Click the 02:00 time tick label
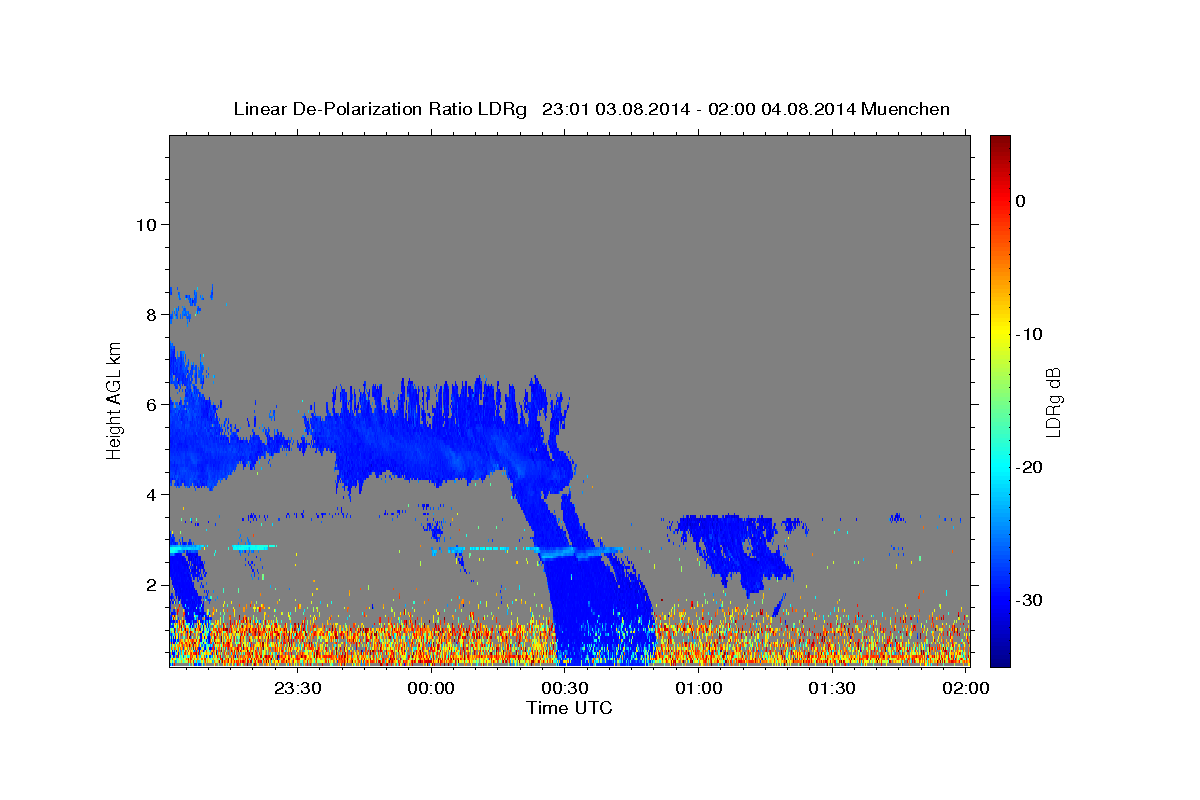 (x=966, y=689)
